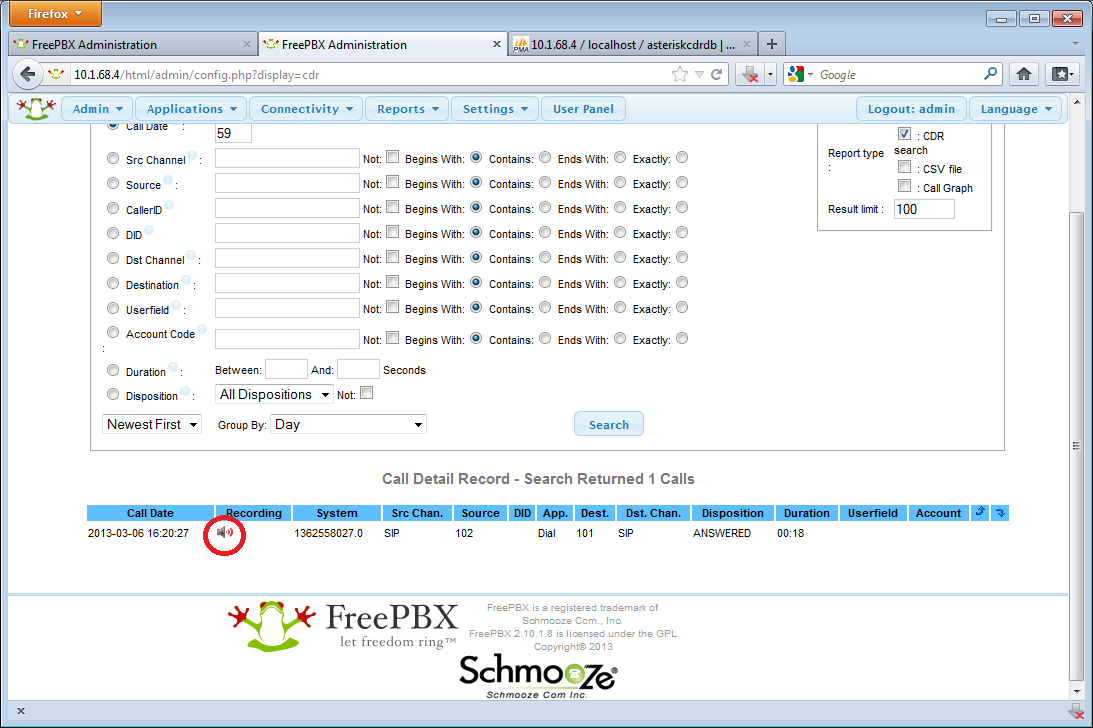Select the Duration radio button
The image size is (1093, 728).
click(x=113, y=371)
